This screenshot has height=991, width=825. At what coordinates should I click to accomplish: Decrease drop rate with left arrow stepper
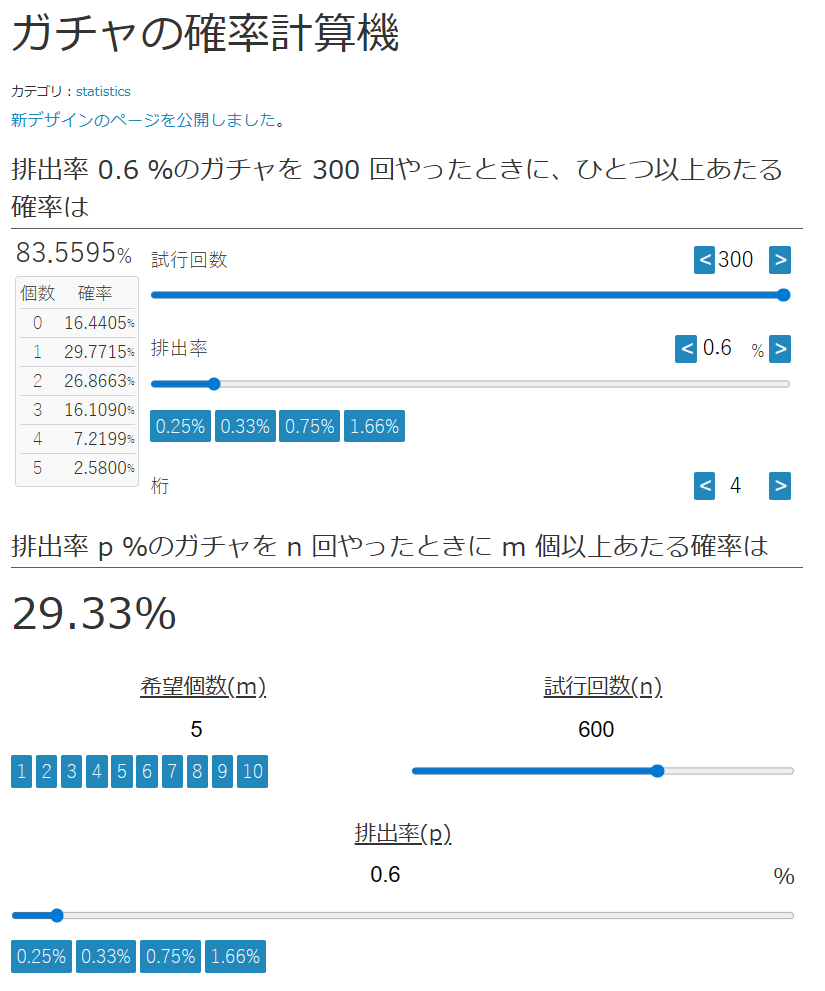(x=686, y=349)
